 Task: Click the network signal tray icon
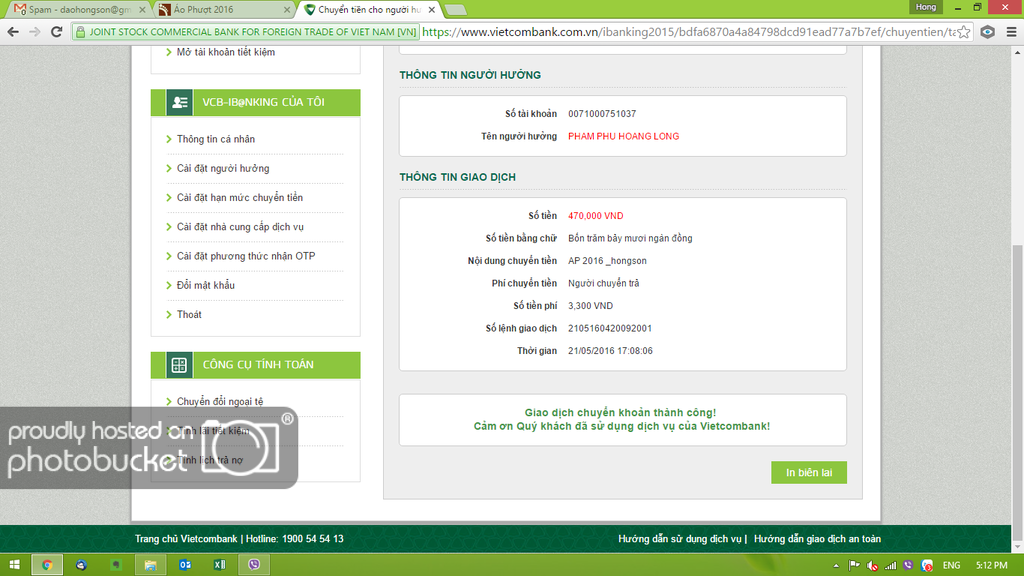point(890,566)
